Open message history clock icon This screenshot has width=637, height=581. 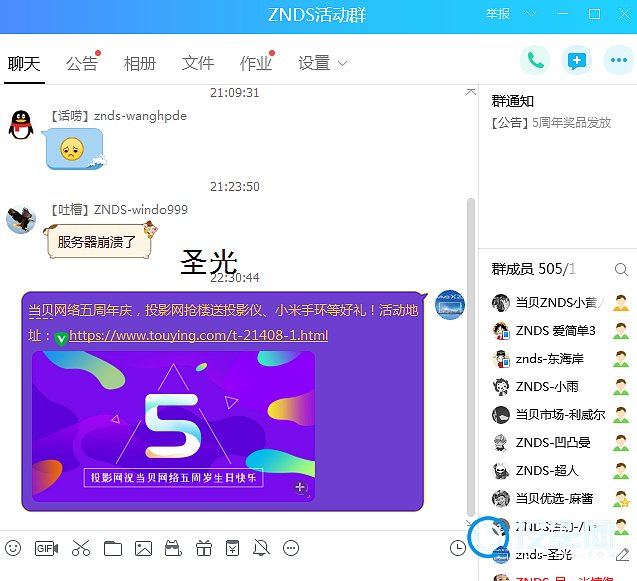(458, 548)
